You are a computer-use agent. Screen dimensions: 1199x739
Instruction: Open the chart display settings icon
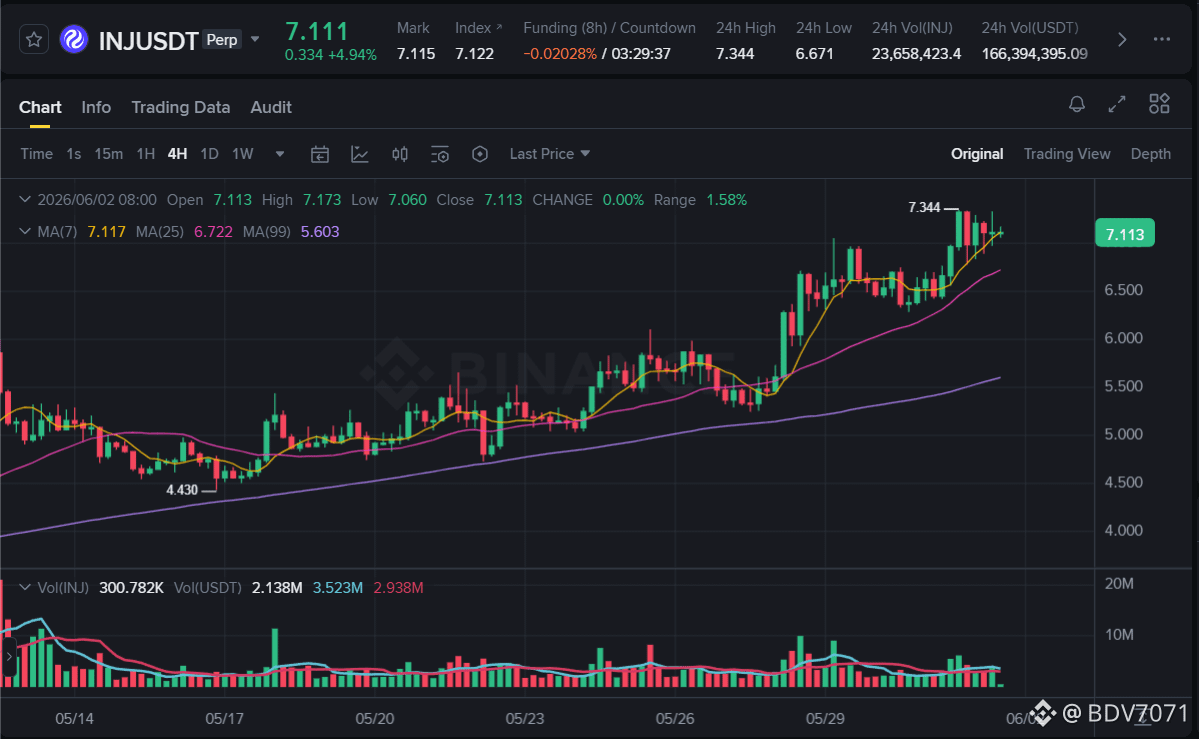click(440, 154)
